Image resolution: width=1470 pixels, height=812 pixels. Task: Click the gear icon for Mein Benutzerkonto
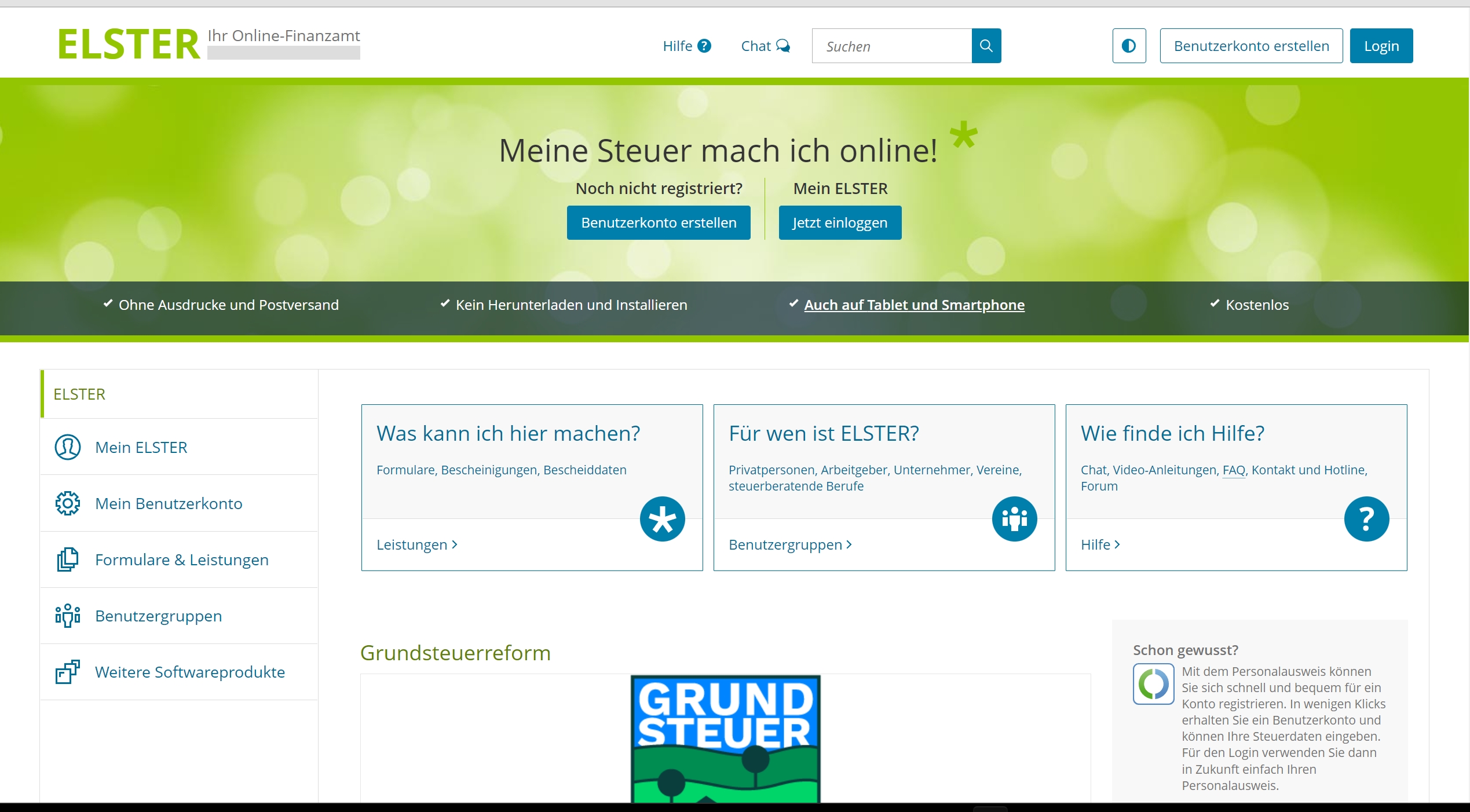pyautogui.click(x=68, y=503)
